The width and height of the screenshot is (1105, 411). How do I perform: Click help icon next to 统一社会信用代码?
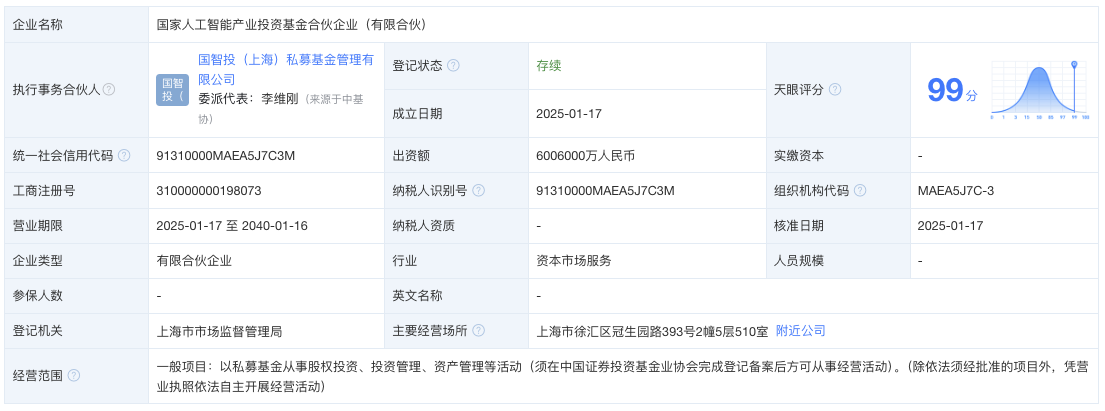click(x=124, y=156)
